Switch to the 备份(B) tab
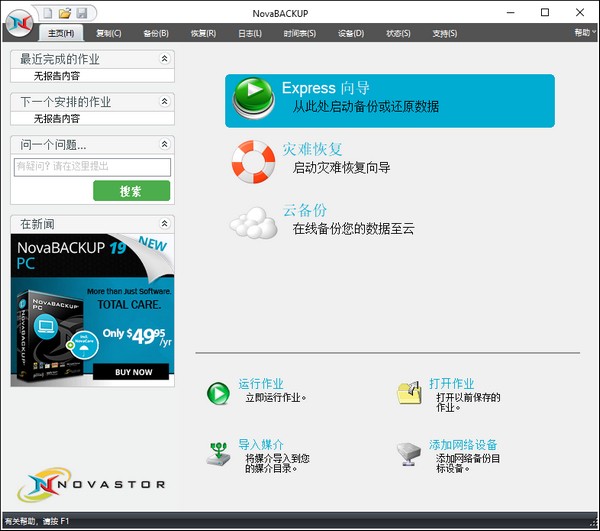The width and height of the screenshot is (600, 531). click(x=156, y=34)
